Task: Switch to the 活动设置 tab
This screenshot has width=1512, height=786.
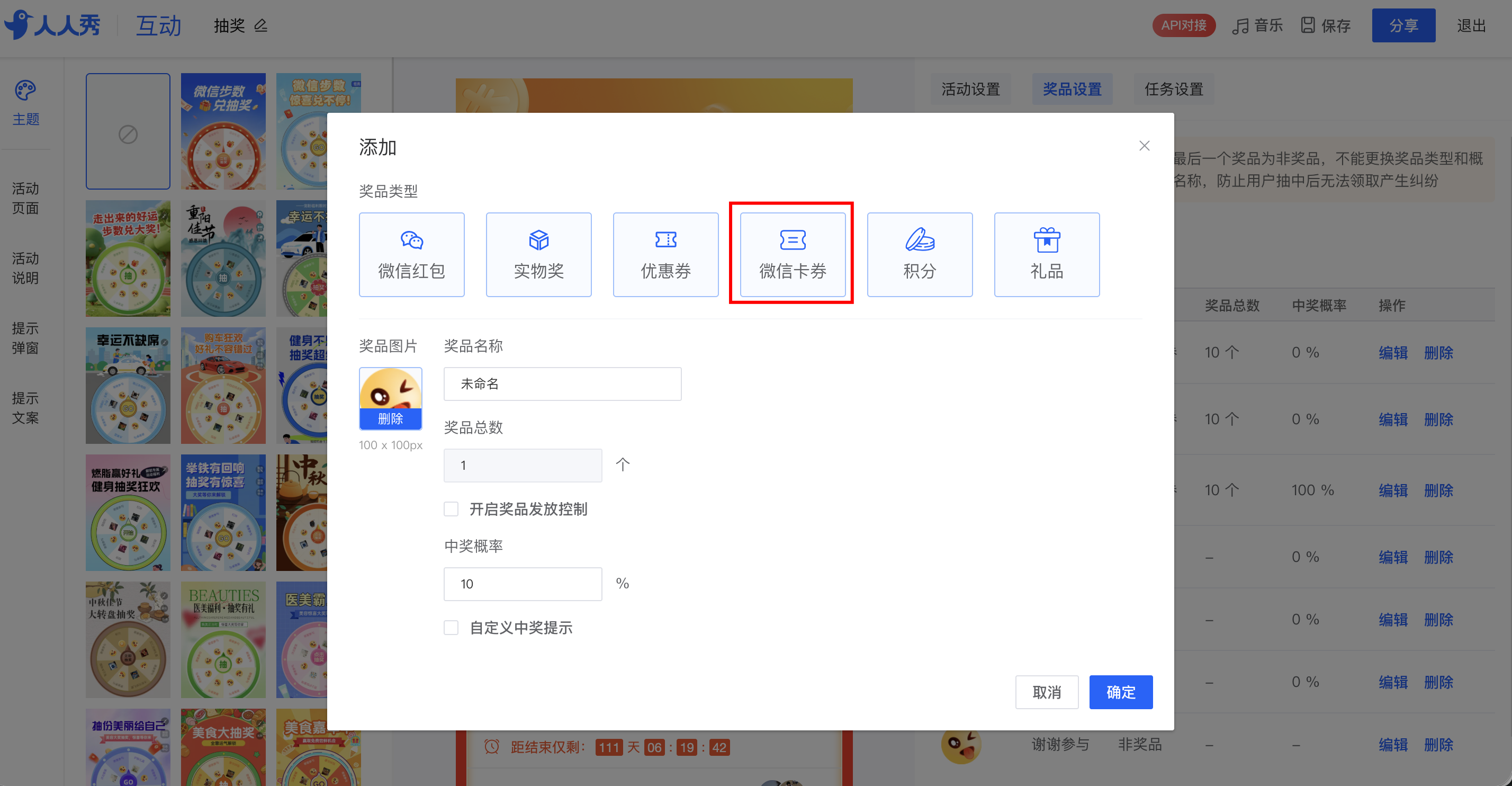Action: coord(971,89)
